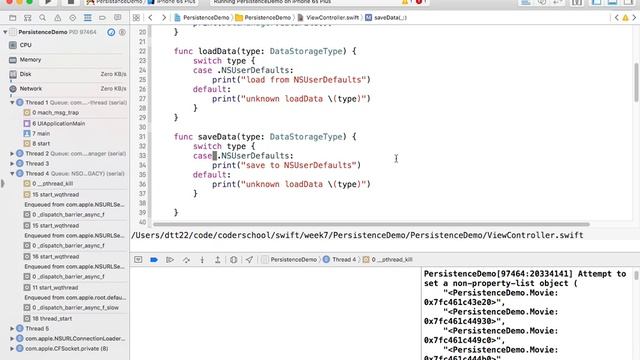Simulate location from debug bar
The width and height of the screenshot is (640, 360).
click(x=249, y=260)
